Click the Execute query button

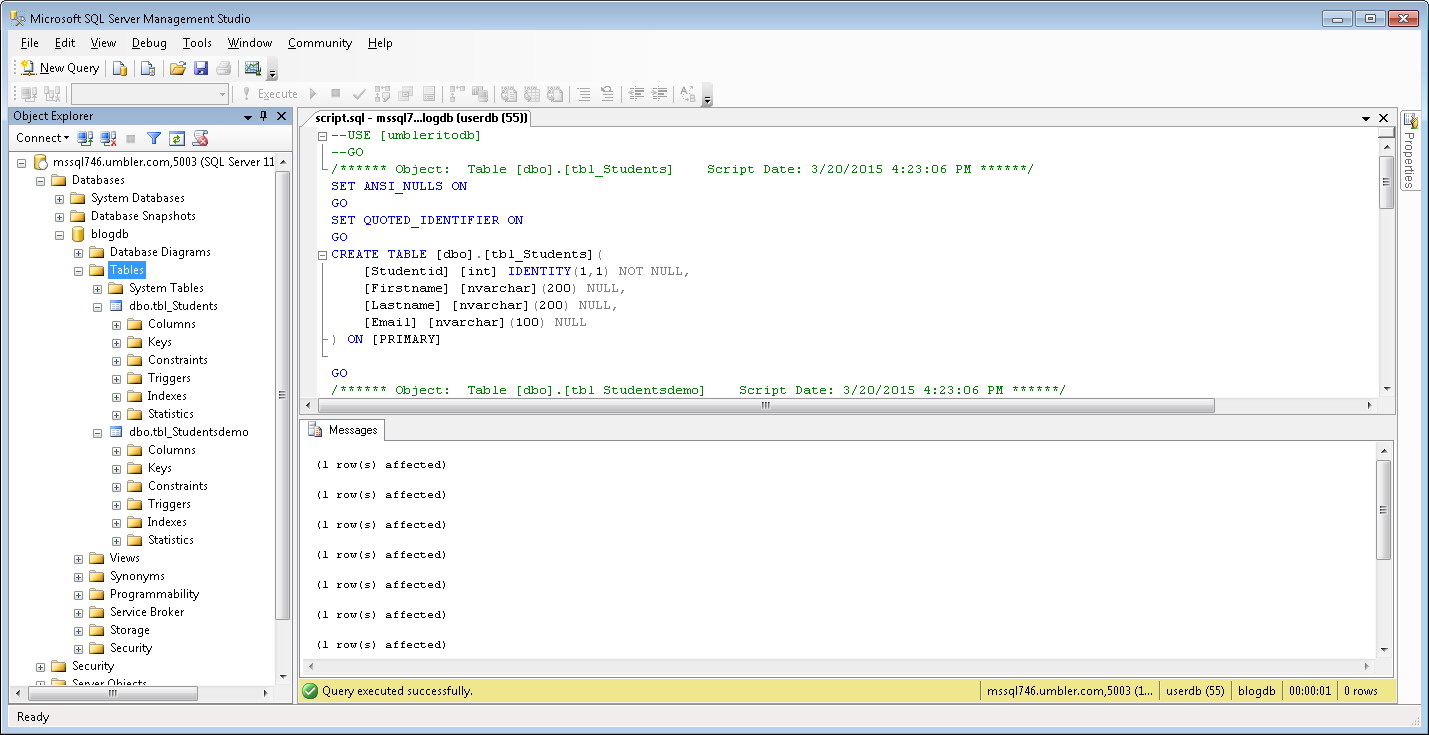tap(269, 94)
